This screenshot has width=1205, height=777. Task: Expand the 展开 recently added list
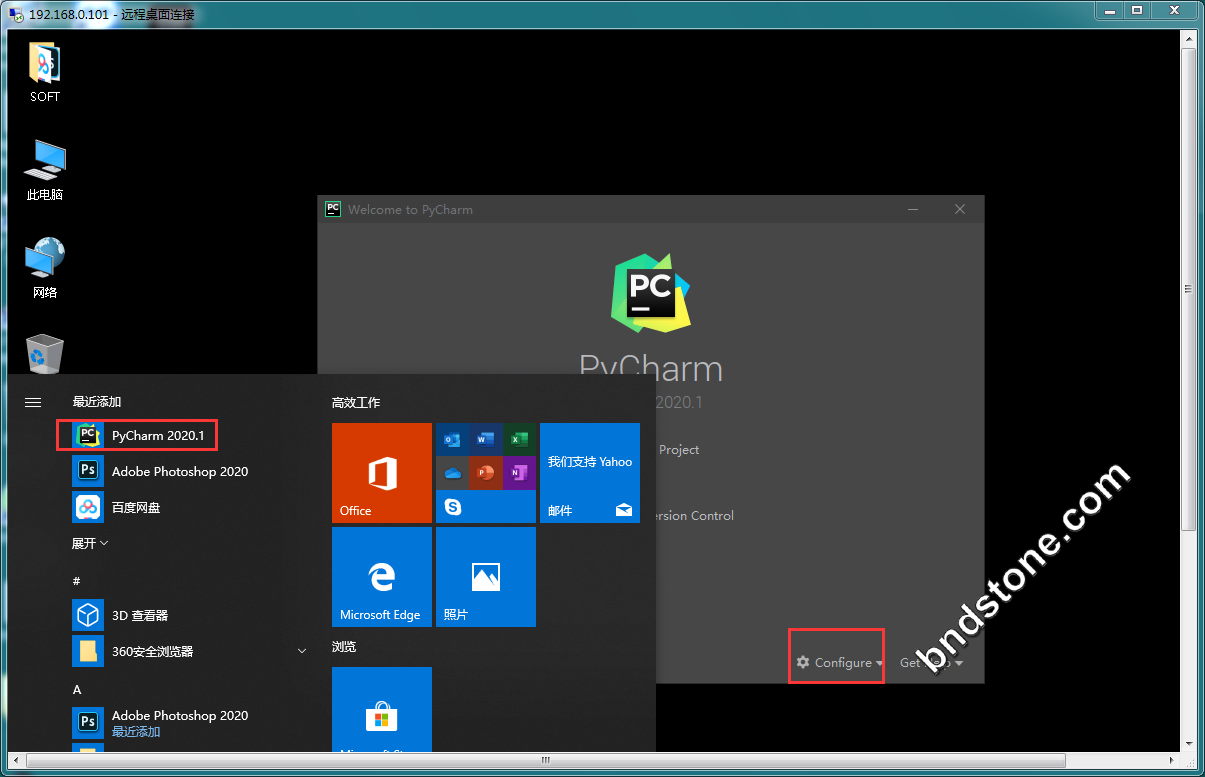click(90, 543)
